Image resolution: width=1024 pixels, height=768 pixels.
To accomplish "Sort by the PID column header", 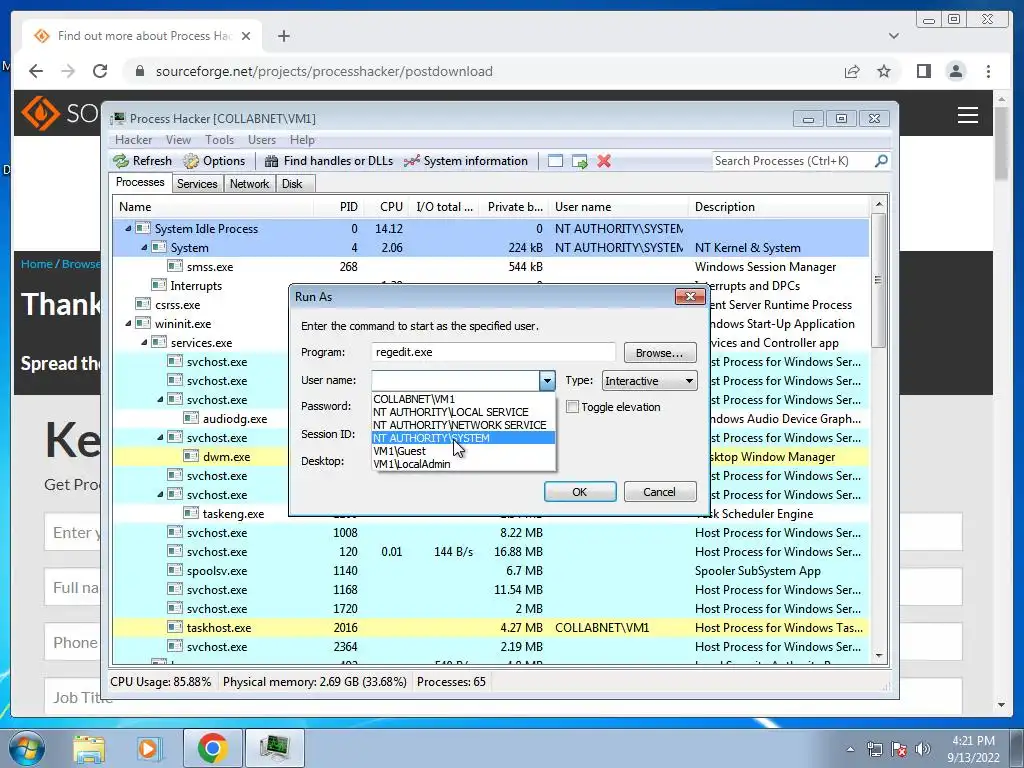I will click(339, 207).
